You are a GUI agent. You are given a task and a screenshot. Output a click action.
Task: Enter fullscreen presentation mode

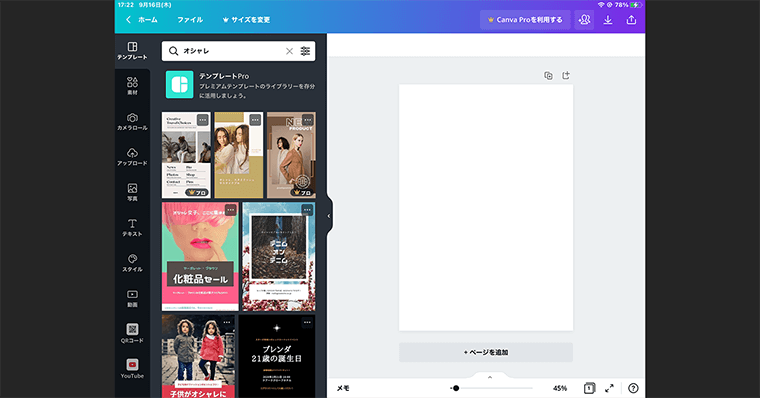tap(609, 388)
